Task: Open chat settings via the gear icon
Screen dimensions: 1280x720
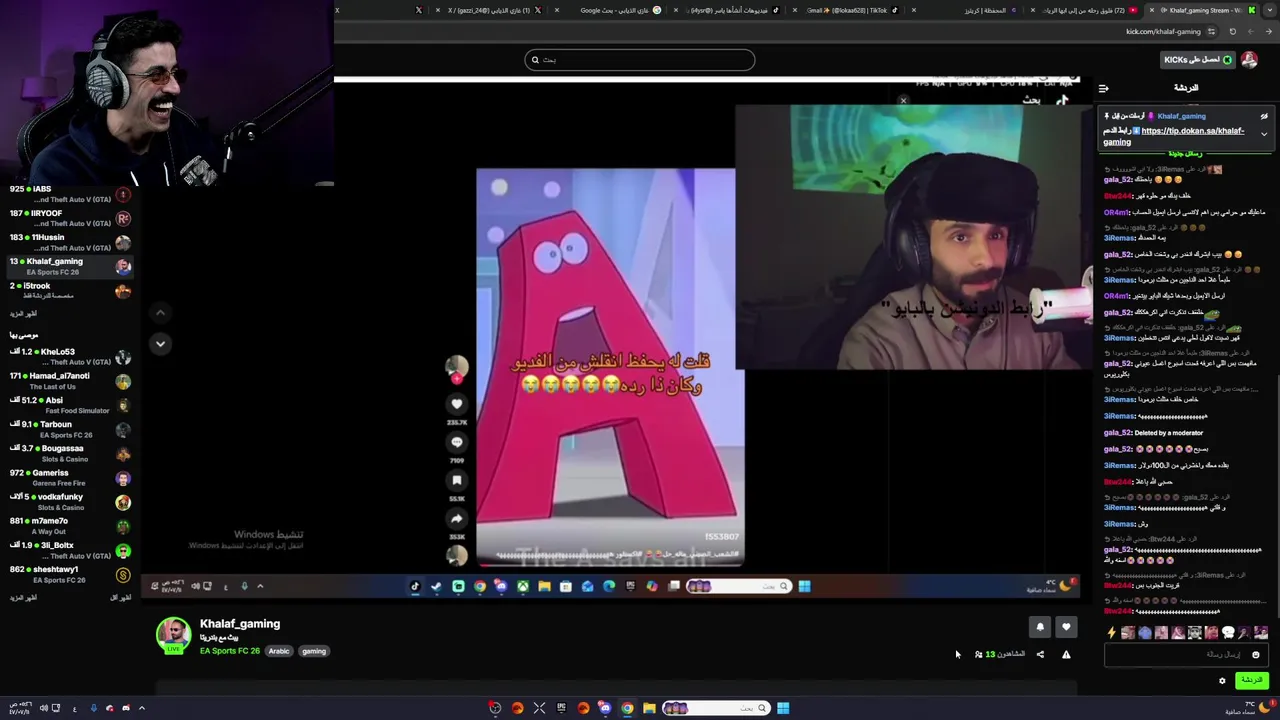Action: (x=1222, y=681)
